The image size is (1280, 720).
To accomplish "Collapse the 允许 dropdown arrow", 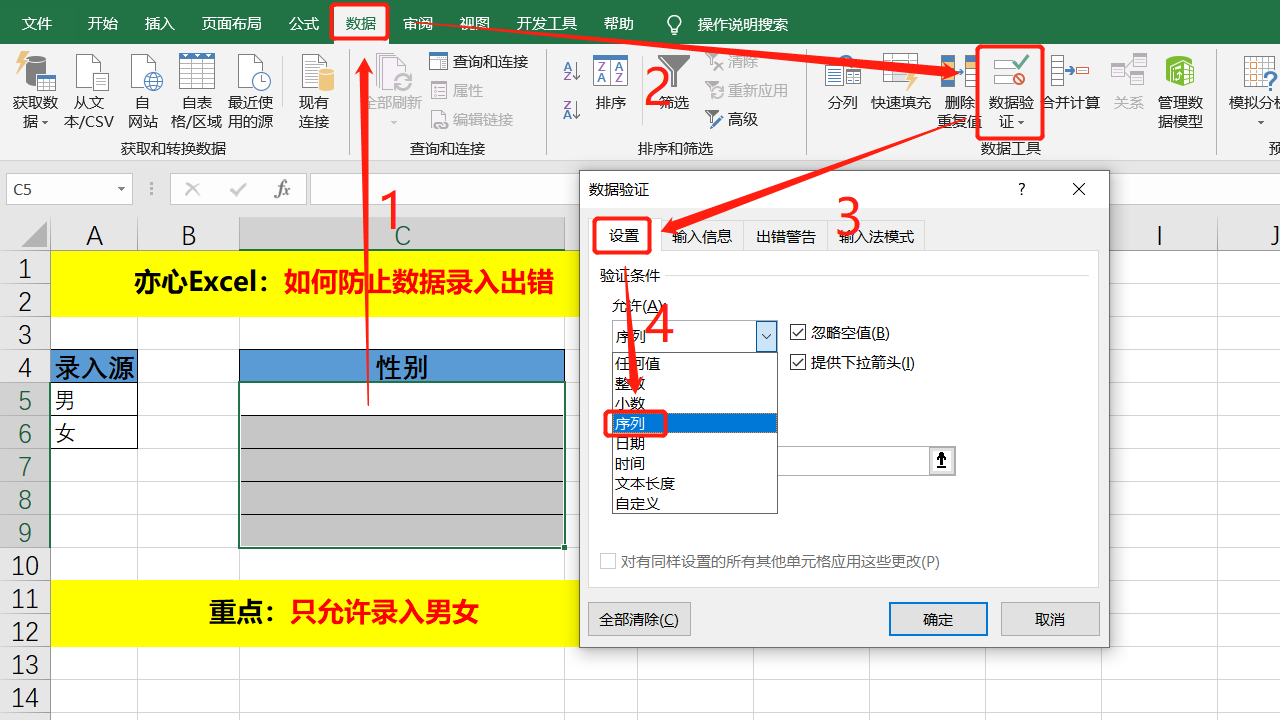I will [766, 336].
